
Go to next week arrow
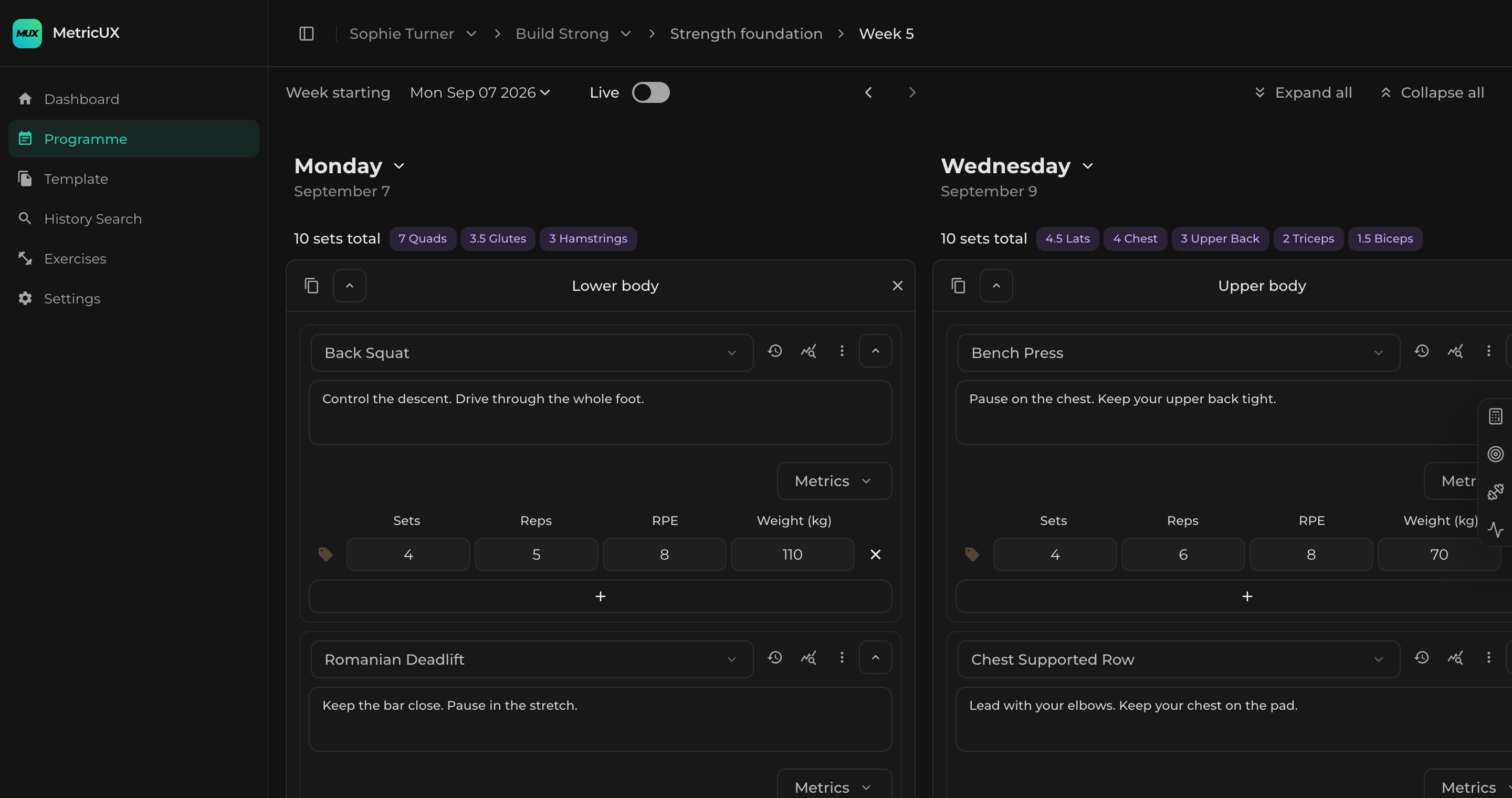[912, 93]
